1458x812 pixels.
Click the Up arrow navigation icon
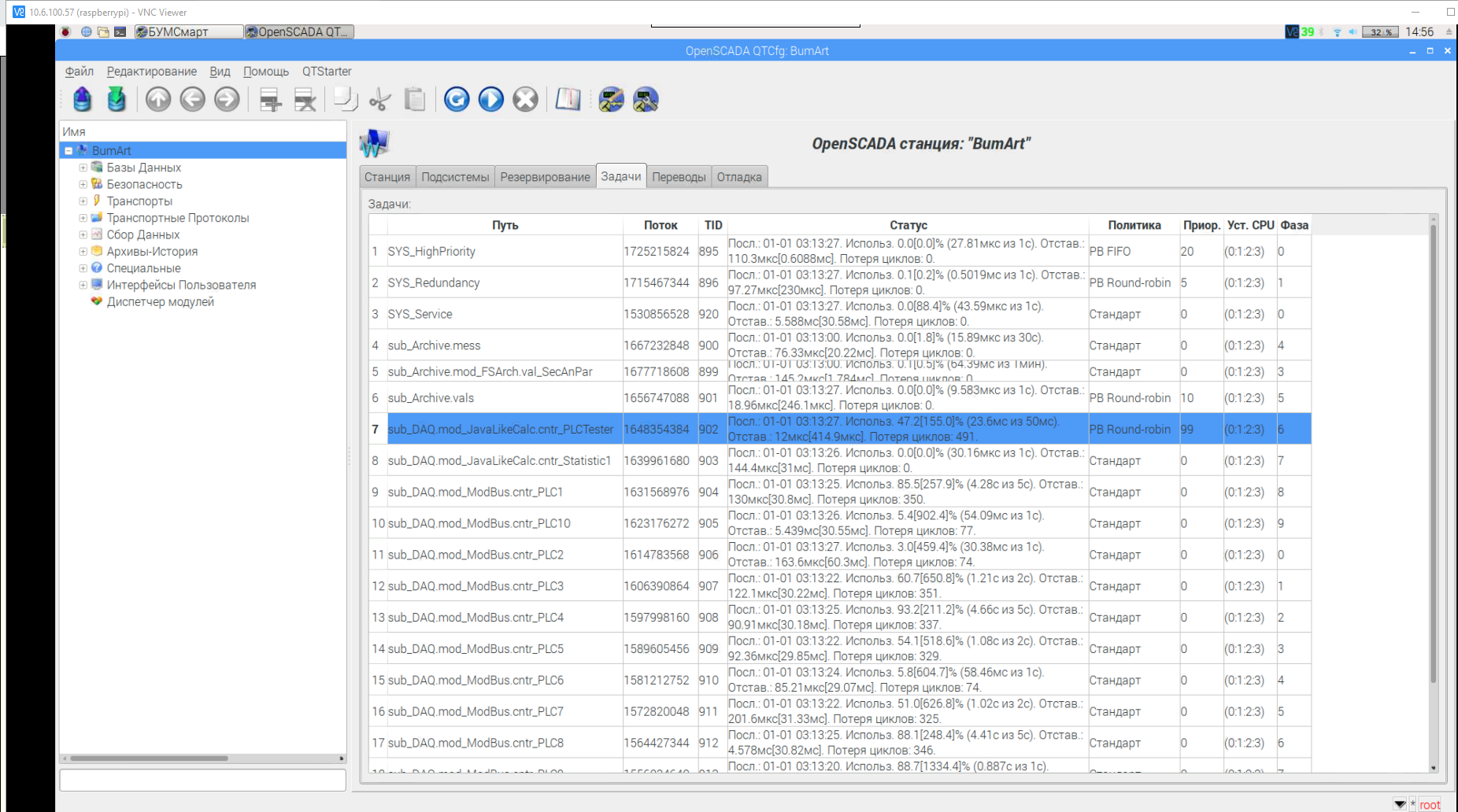click(x=158, y=100)
